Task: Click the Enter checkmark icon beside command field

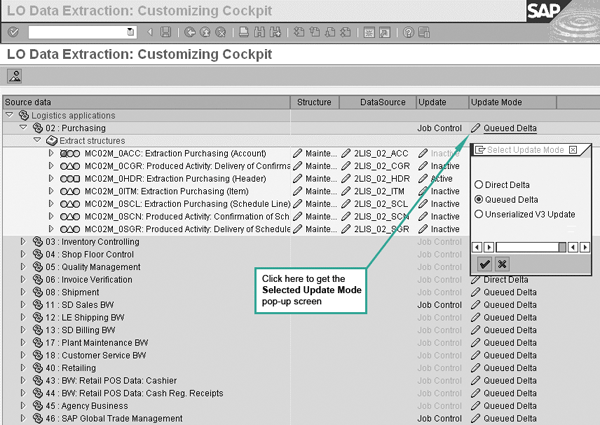Action: click(x=13, y=32)
